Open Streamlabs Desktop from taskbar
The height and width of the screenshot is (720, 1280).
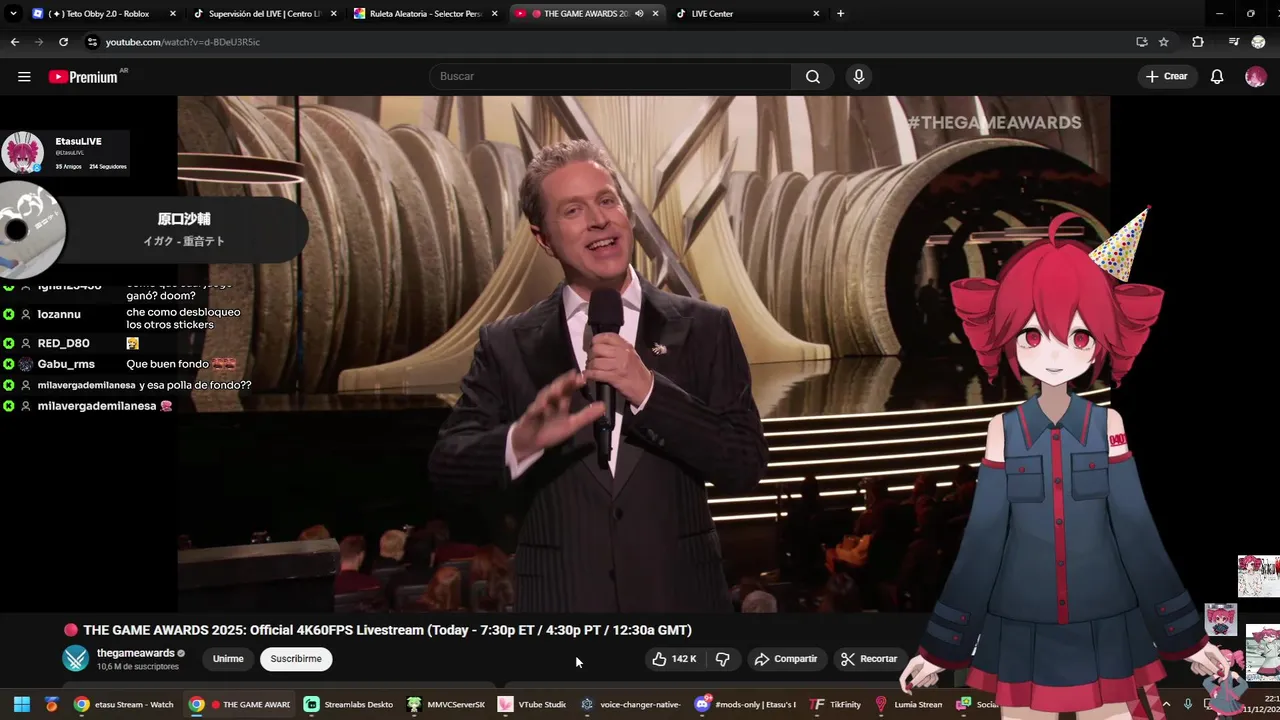[350, 705]
